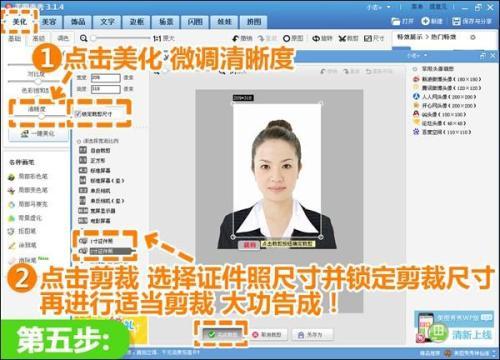Click the 旋转 rotate toolbar icon

pyautogui.click(x=316, y=38)
